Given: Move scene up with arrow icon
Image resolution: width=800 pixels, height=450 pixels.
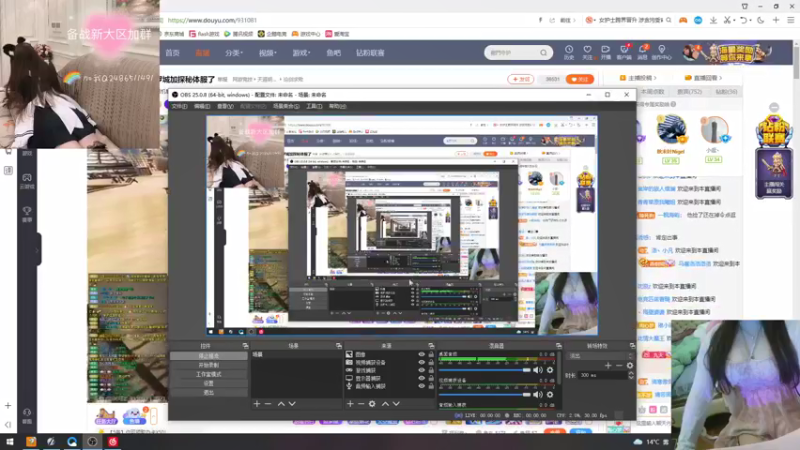Looking at the screenshot, I should (x=281, y=404).
